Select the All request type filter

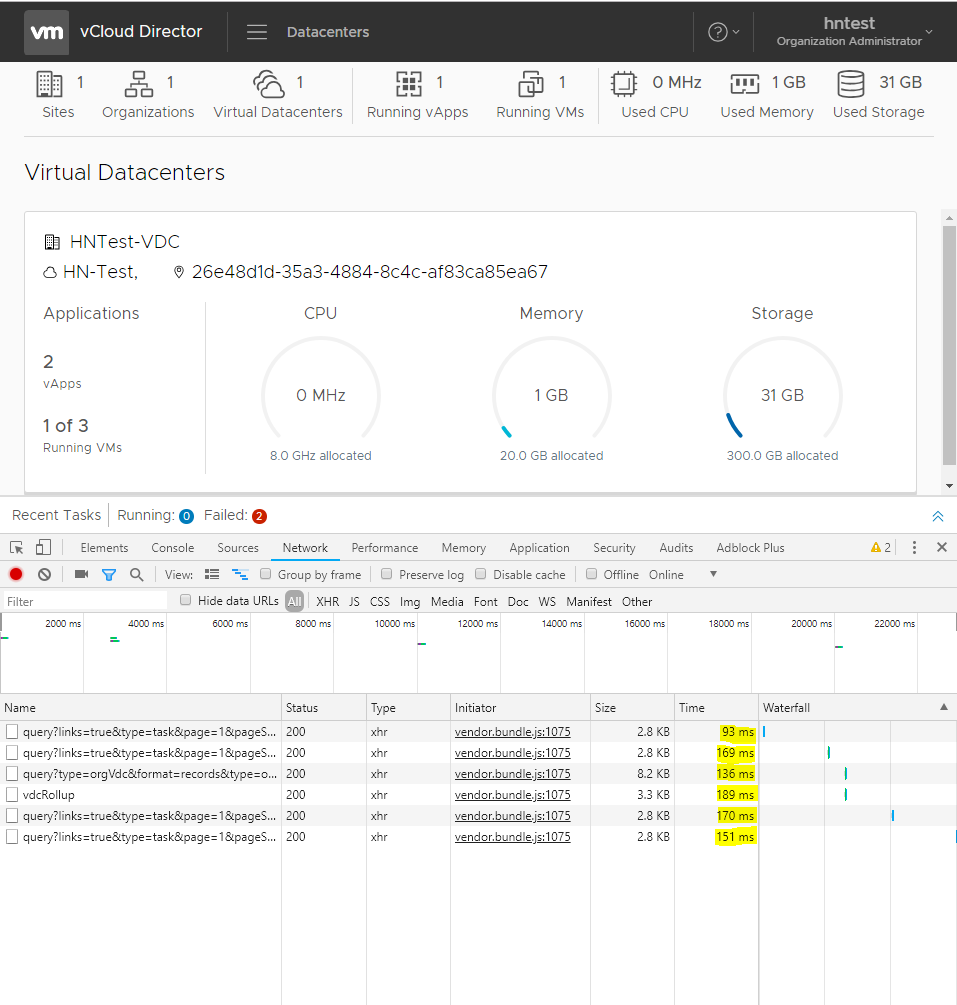pos(294,601)
